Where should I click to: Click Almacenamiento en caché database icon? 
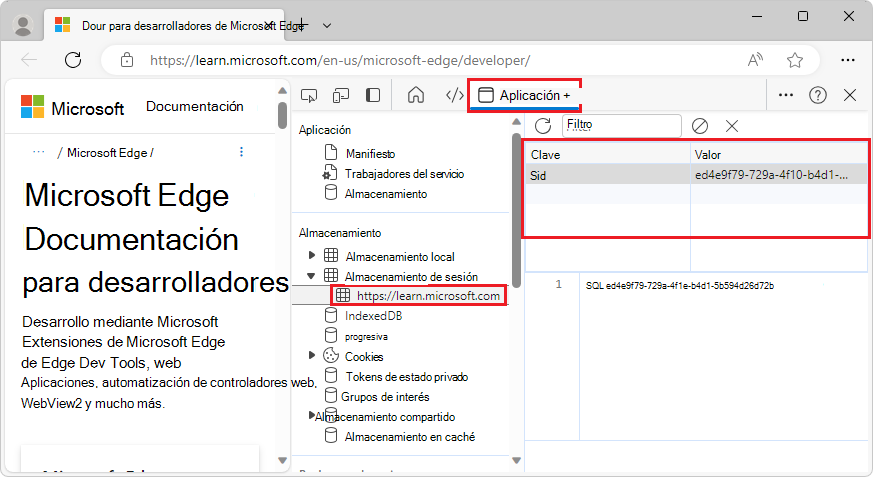coord(331,435)
